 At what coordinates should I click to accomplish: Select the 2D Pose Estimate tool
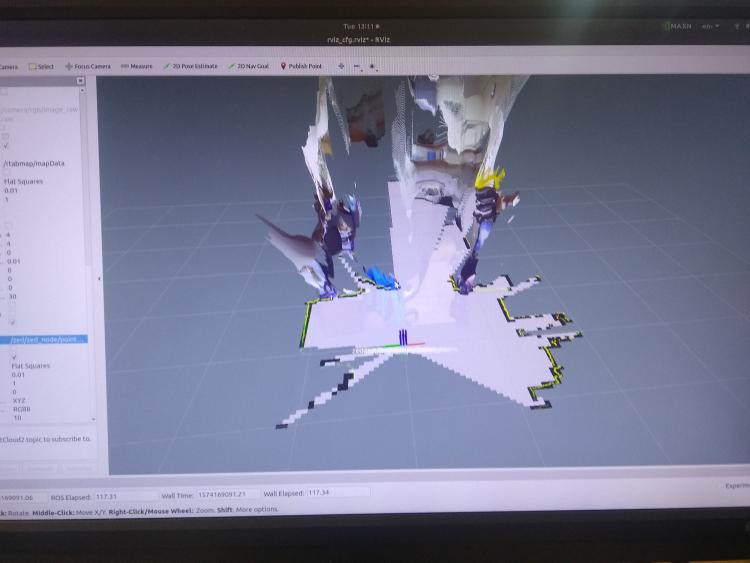point(190,67)
